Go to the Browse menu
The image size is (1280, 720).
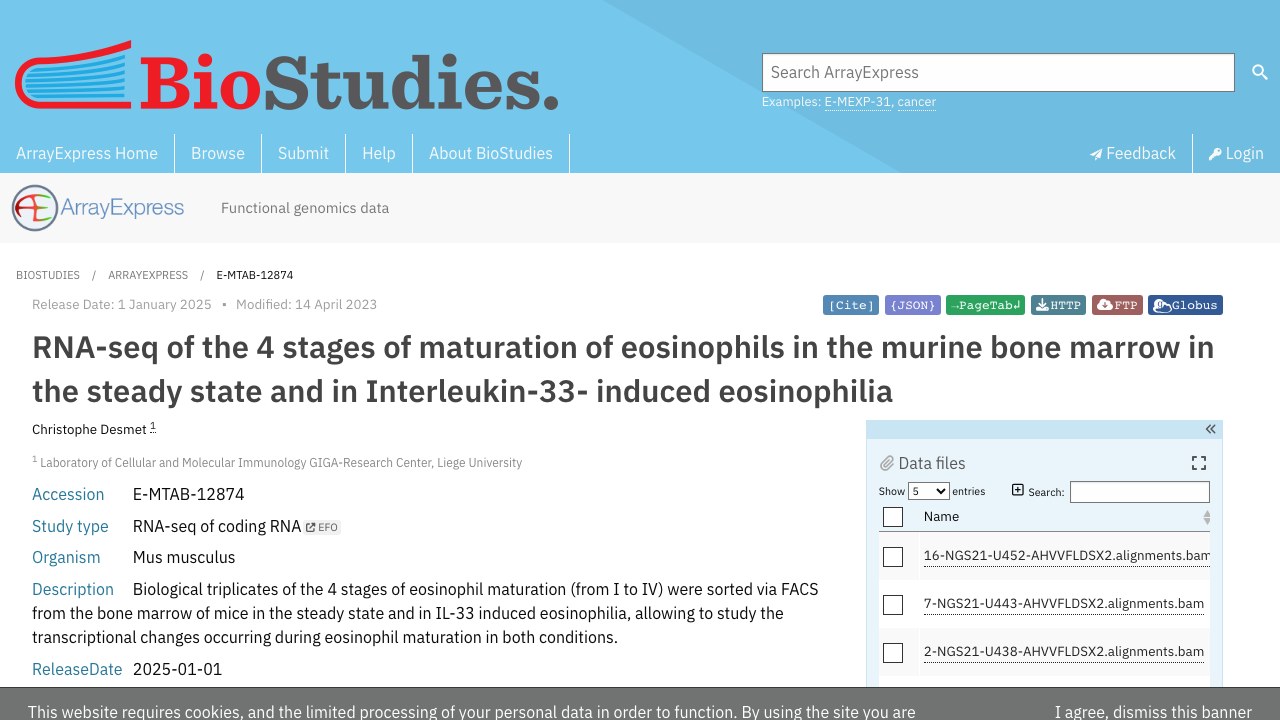coord(218,153)
